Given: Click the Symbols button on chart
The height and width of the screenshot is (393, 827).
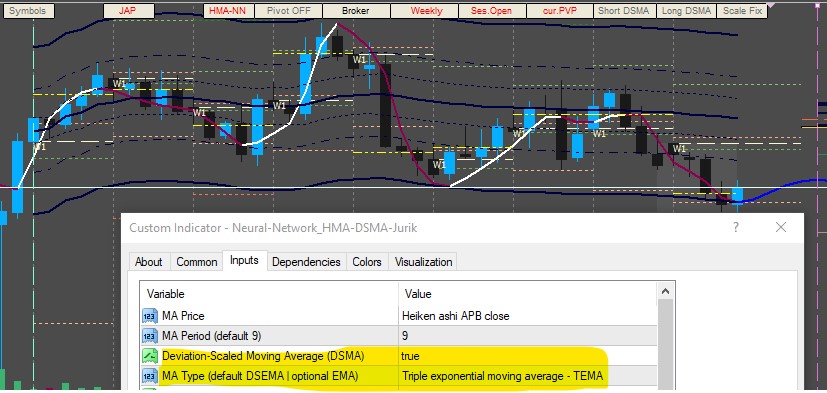Looking at the screenshot, I should [x=27, y=11].
